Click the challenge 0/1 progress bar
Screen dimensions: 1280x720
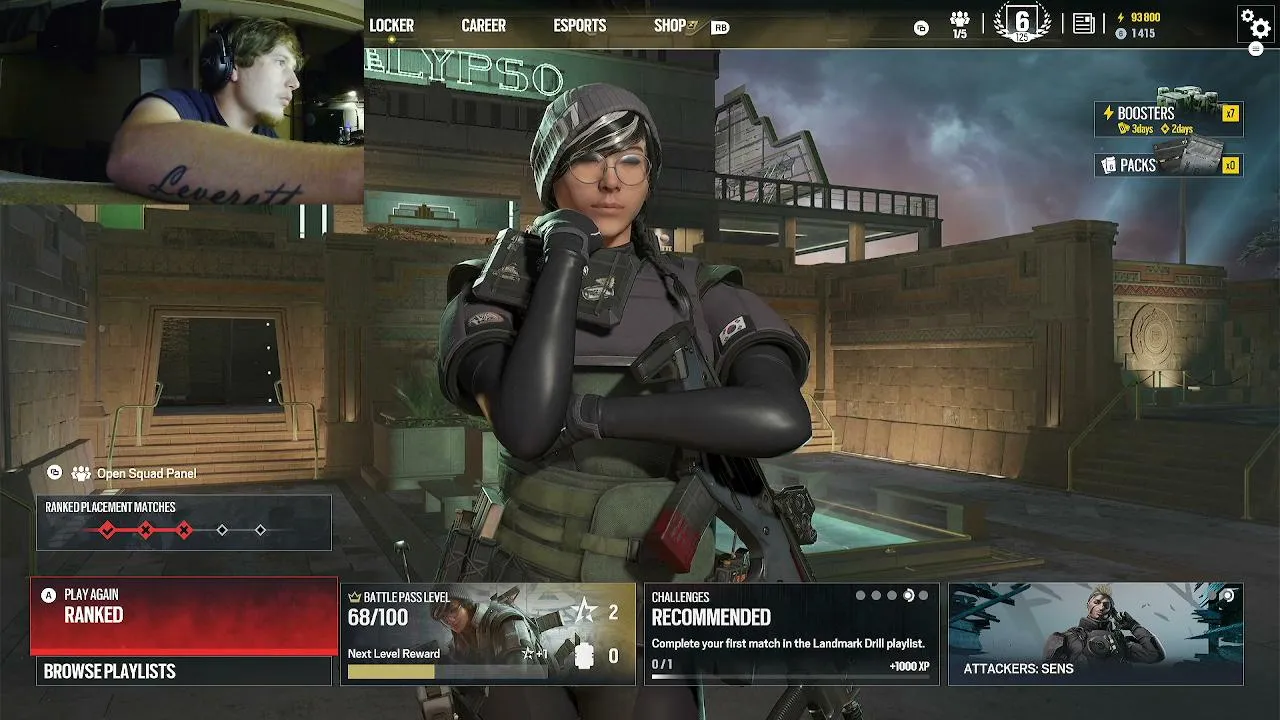tap(790, 677)
